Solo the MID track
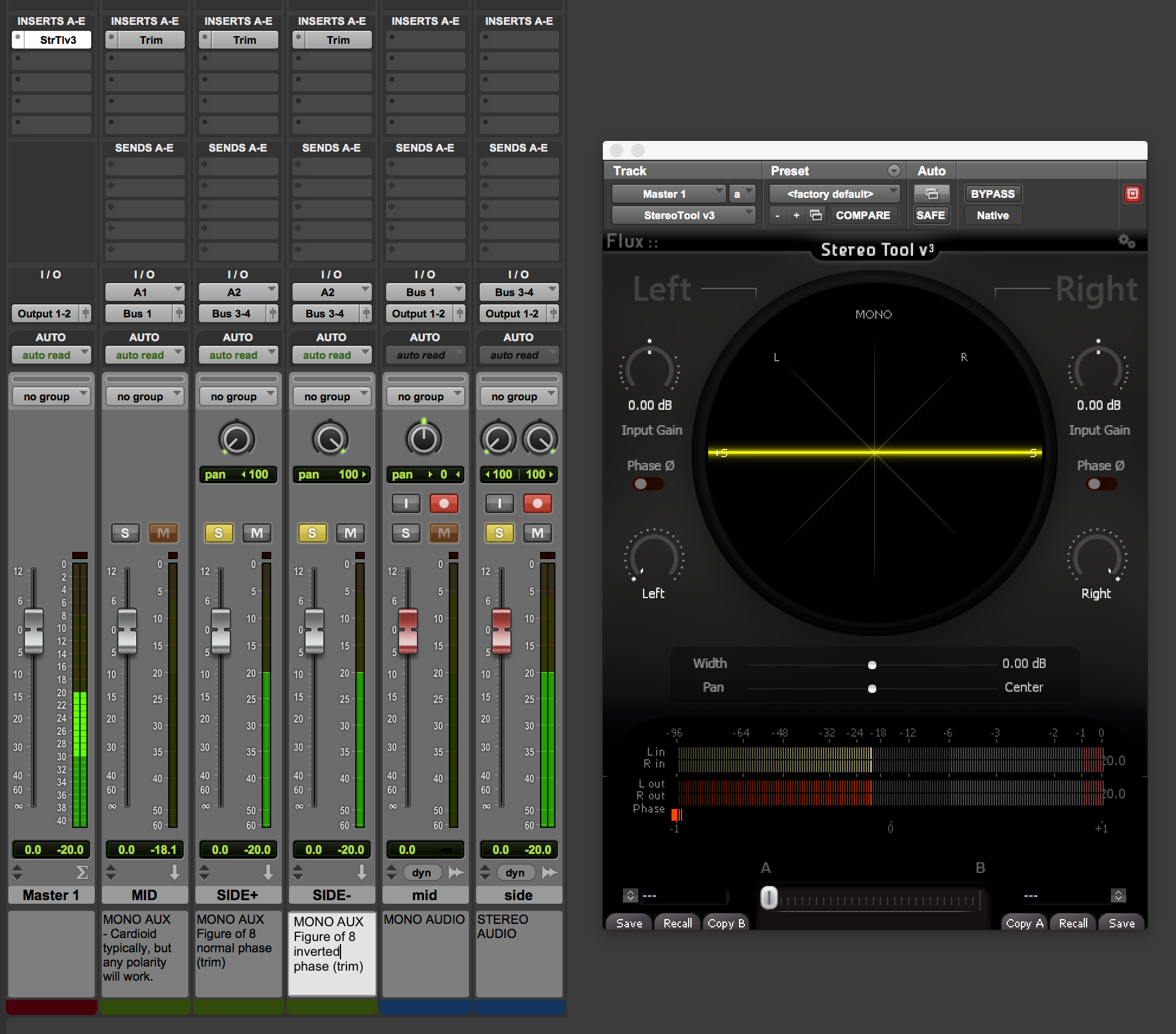1176x1034 pixels. (125, 533)
